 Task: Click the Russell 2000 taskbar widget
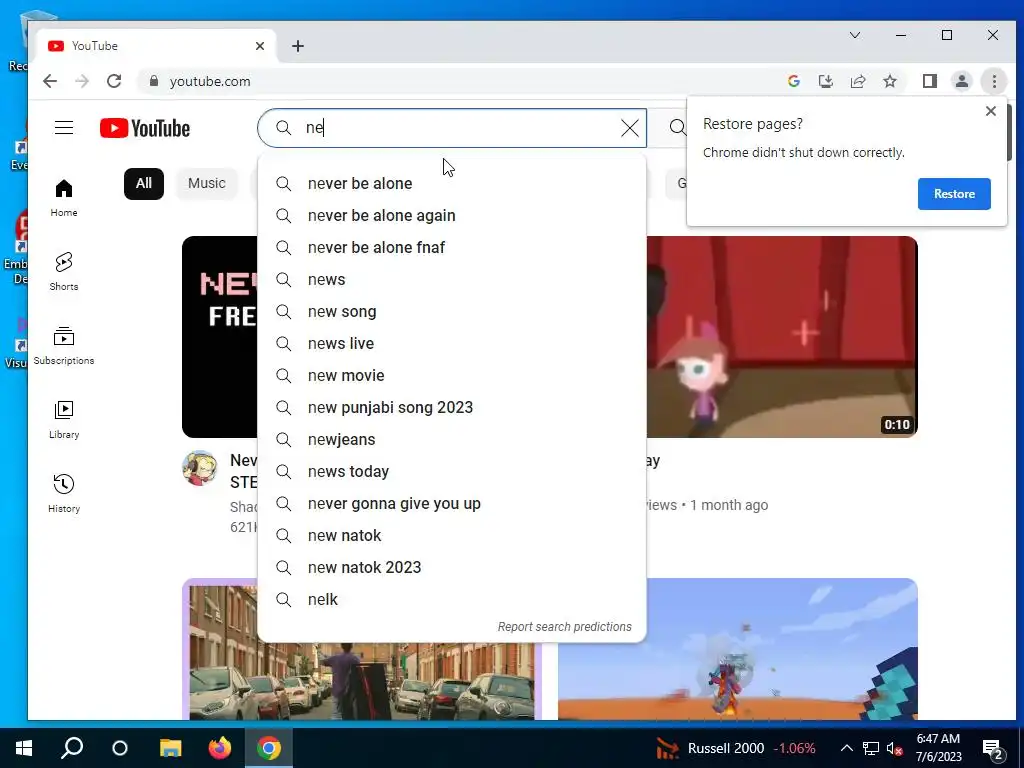pyautogui.click(x=736, y=748)
